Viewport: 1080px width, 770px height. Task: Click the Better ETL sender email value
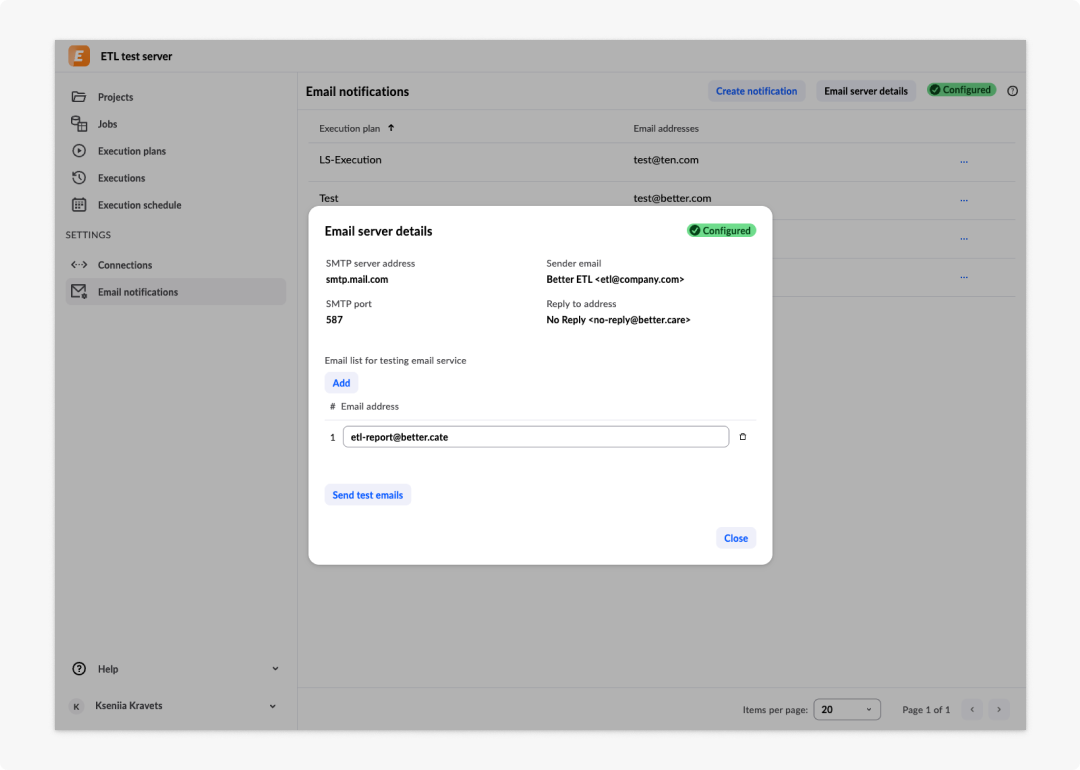pyautogui.click(x=615, y=280)
